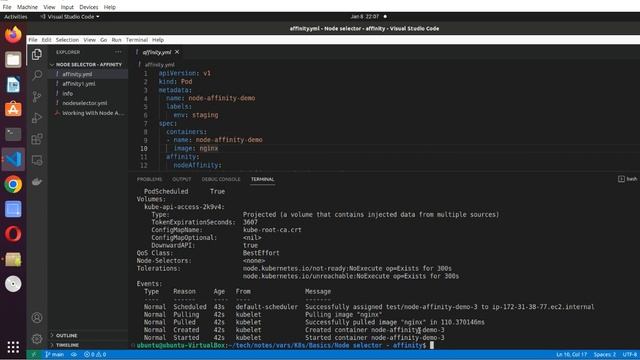
Task: Open the Accounts menu icon
Action: tap(37, 318)
